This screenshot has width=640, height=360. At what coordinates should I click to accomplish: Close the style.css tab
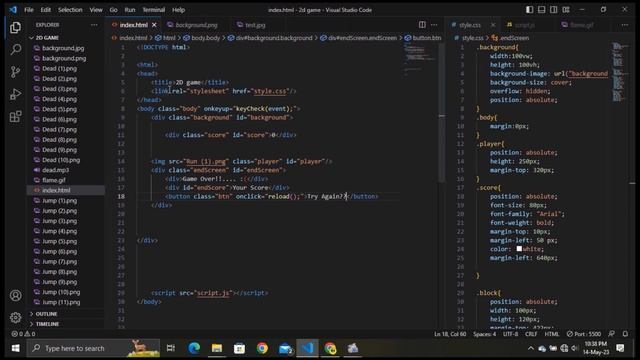click(493, 25)
